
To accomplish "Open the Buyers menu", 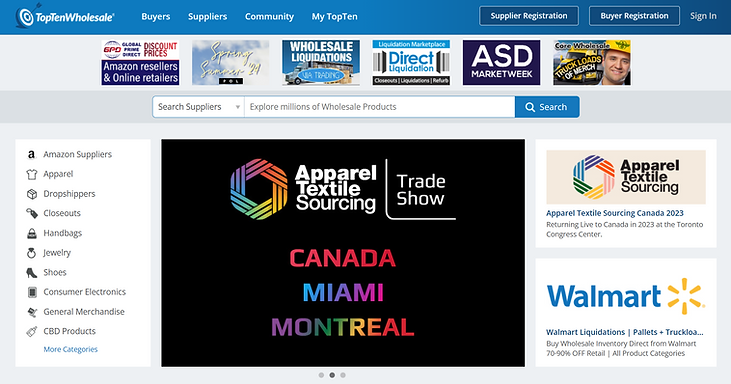I will click(x=156, y=16).
